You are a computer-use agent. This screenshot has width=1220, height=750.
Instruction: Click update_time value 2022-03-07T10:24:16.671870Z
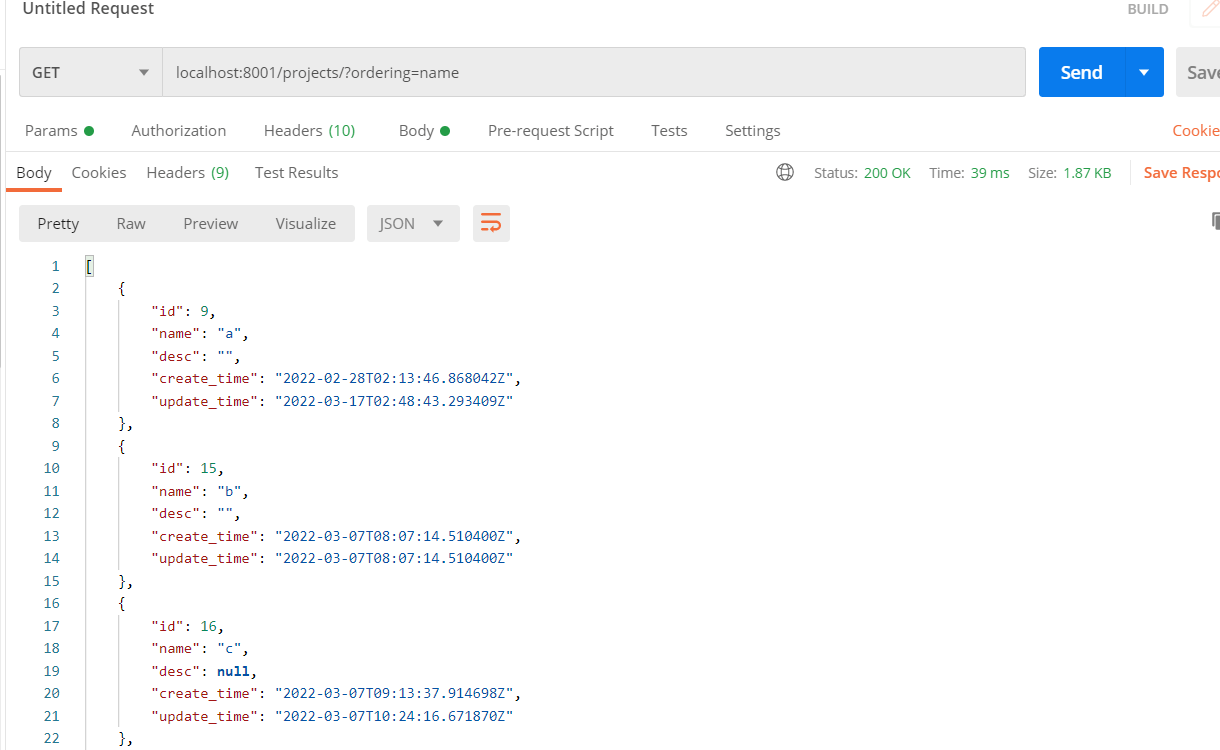[x=393, y=716]
